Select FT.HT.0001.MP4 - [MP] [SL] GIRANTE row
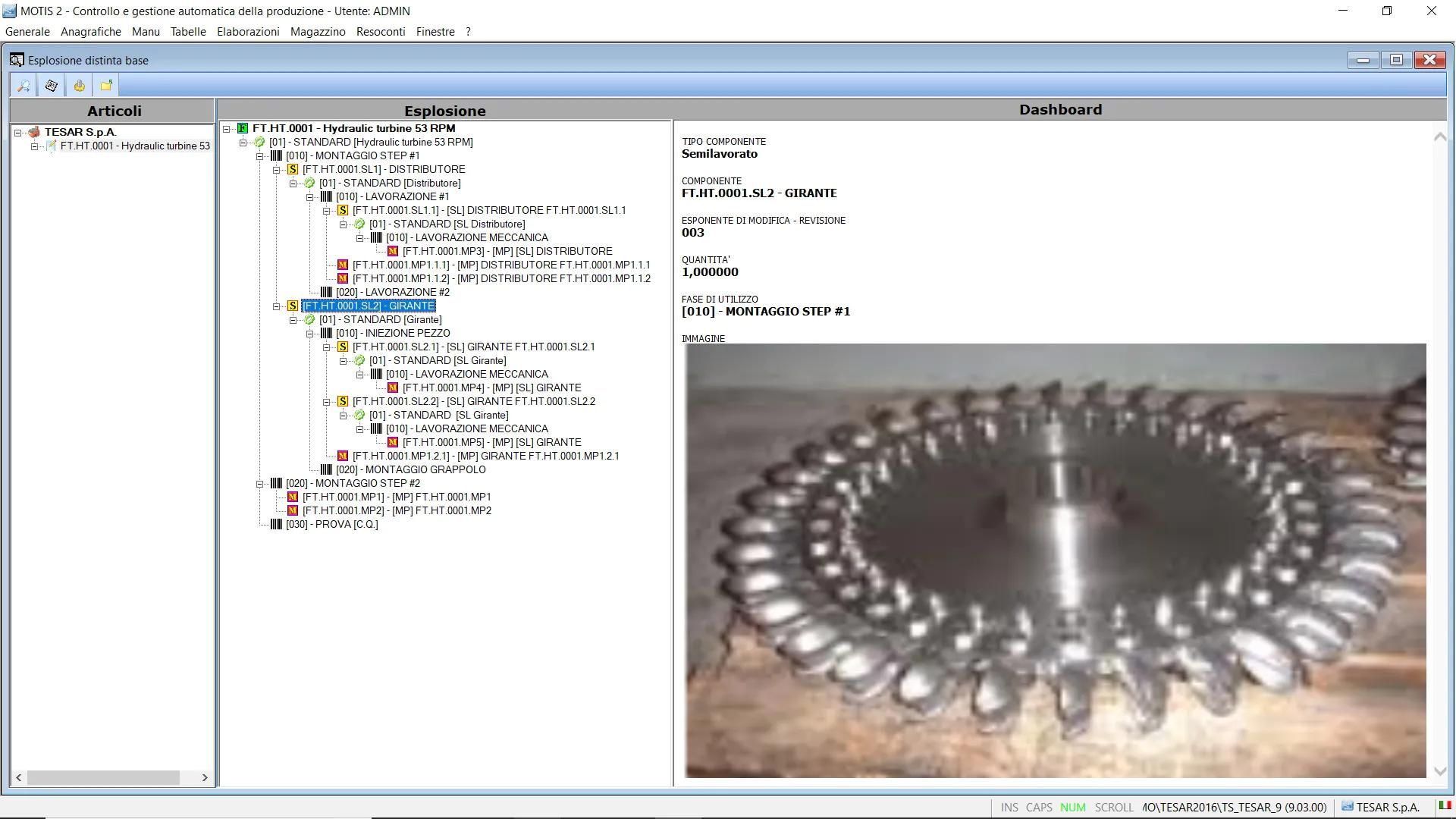 pos(491,388)
